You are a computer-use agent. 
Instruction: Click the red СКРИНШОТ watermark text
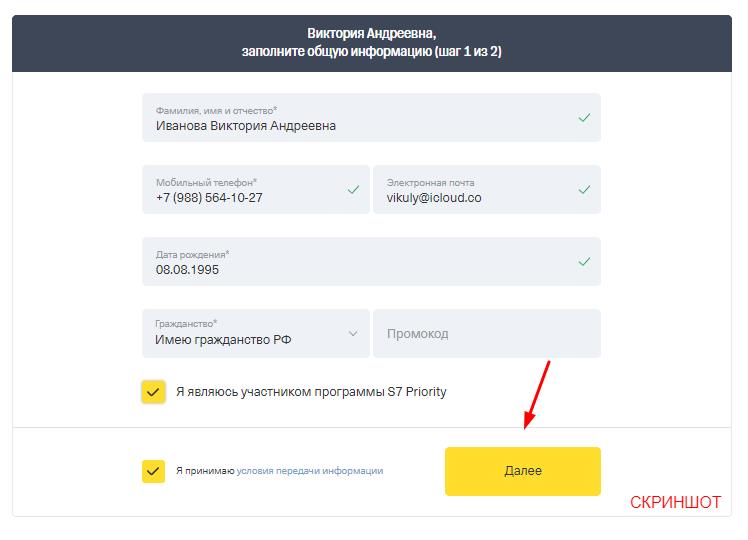(675, 502)
